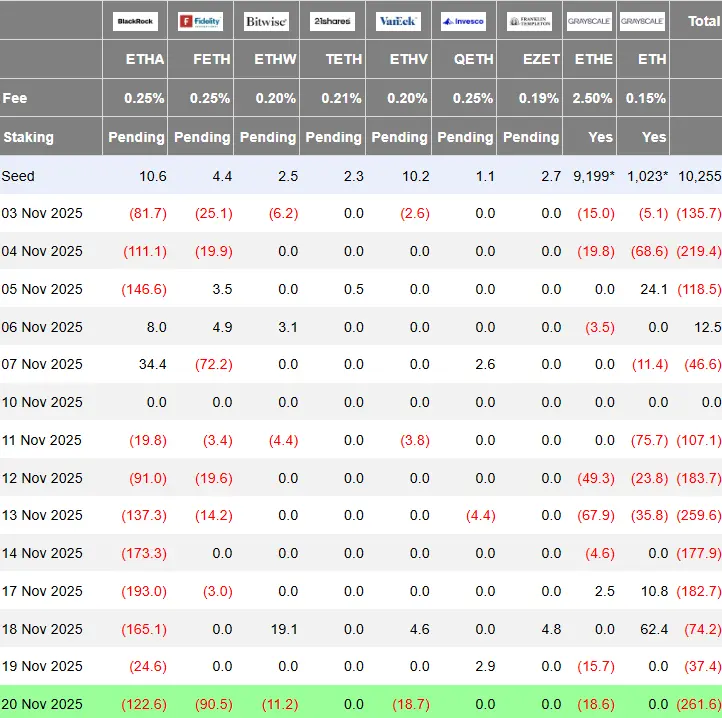Click the Grayscale logo above ETHE
Image resolution: width=722 pixels, height=718 pixels.
click(x=589, y=21)
